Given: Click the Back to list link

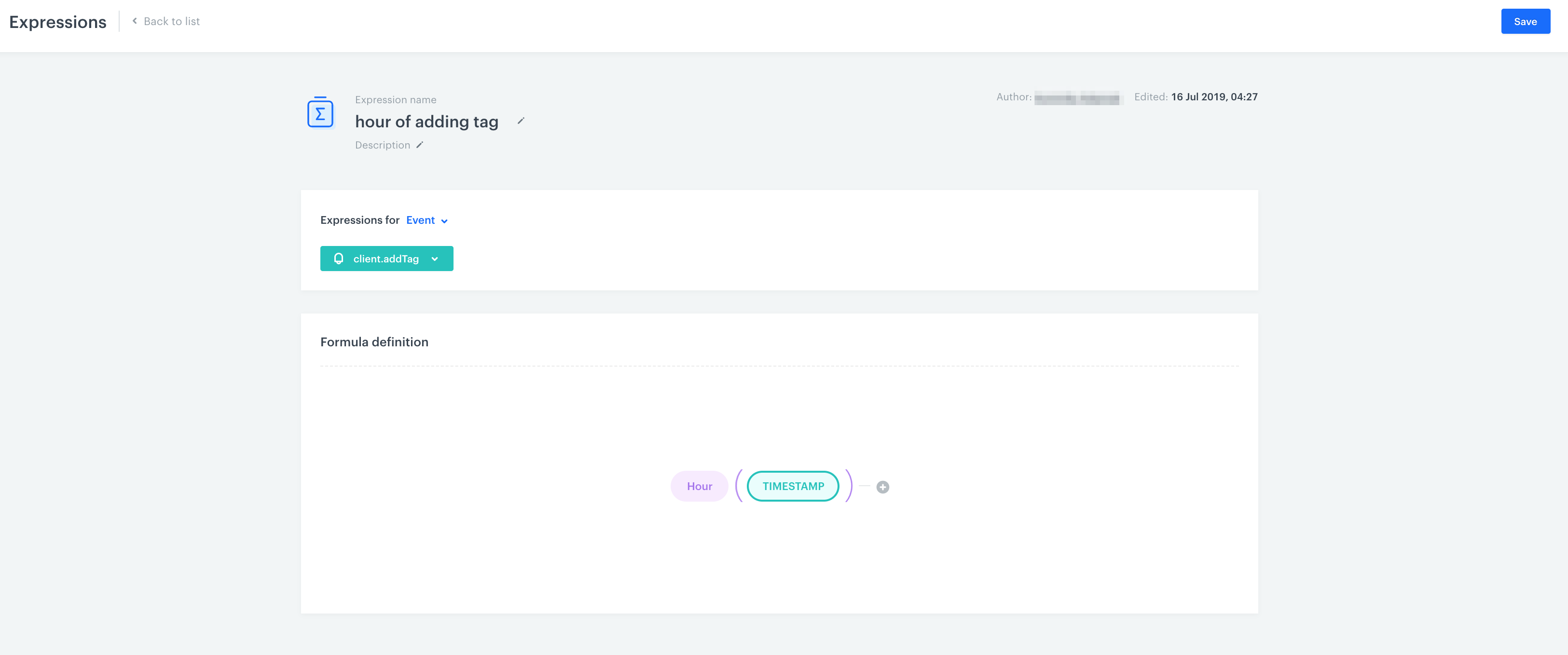Looking at the screenshot, I should (171, 21).
